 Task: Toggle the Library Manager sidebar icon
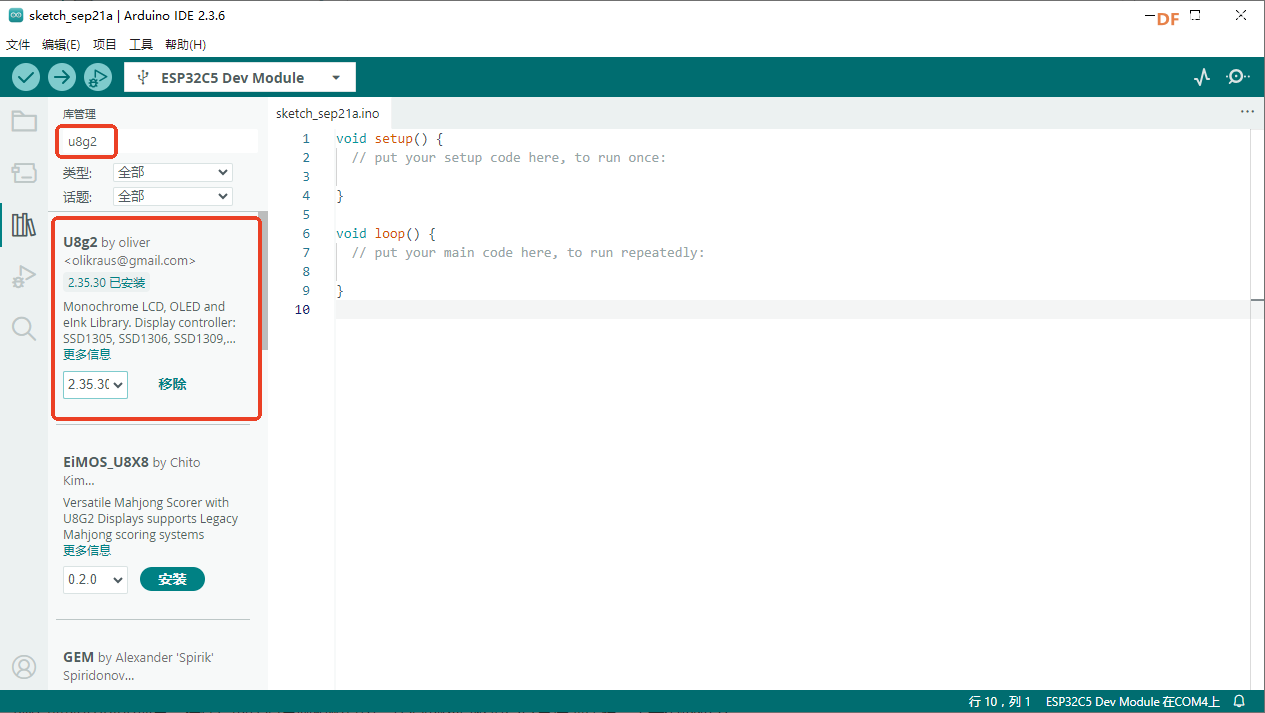[24, 225]
